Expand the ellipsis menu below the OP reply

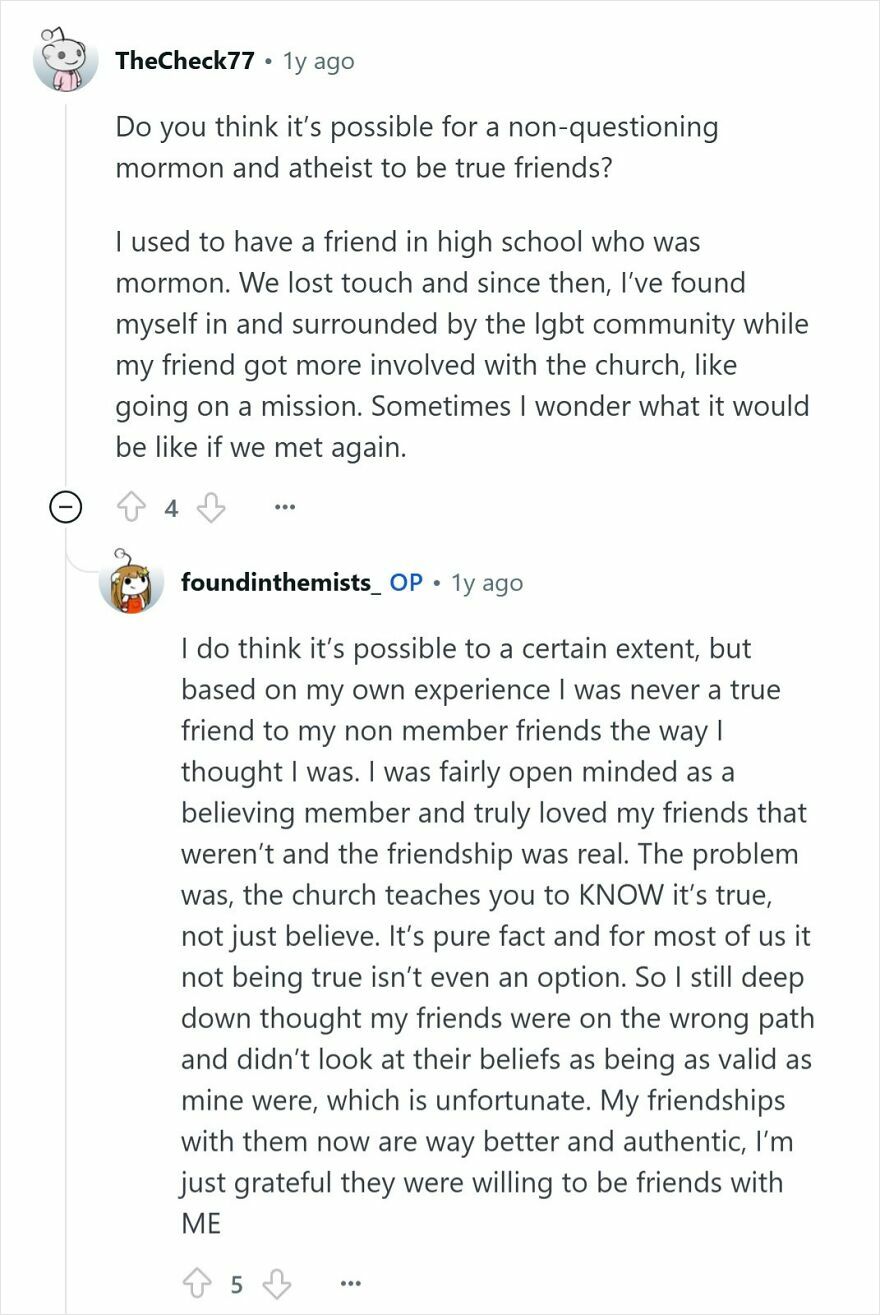pos(350,1281)
